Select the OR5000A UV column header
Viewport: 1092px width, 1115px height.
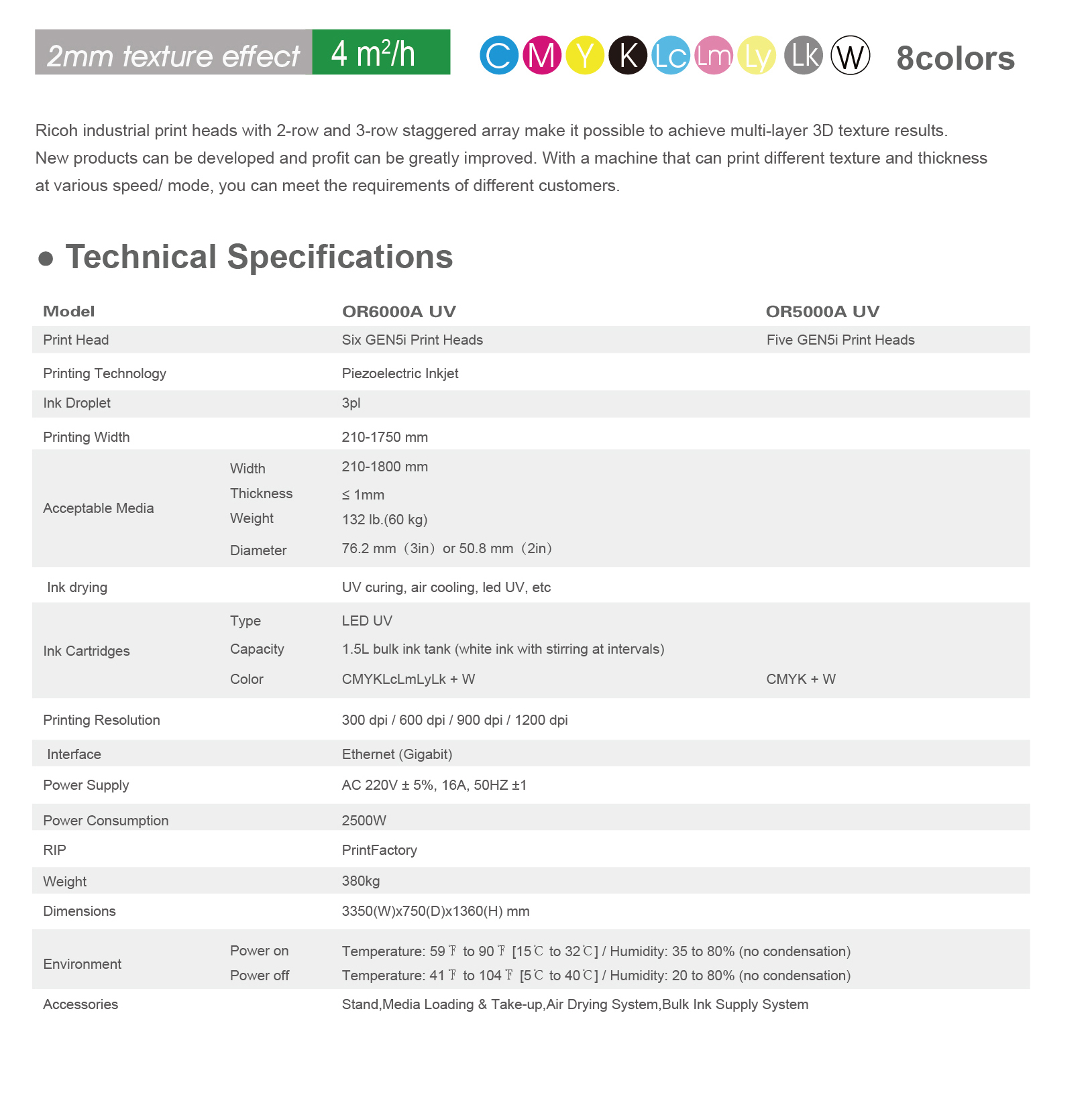click(x=822, y=311)
